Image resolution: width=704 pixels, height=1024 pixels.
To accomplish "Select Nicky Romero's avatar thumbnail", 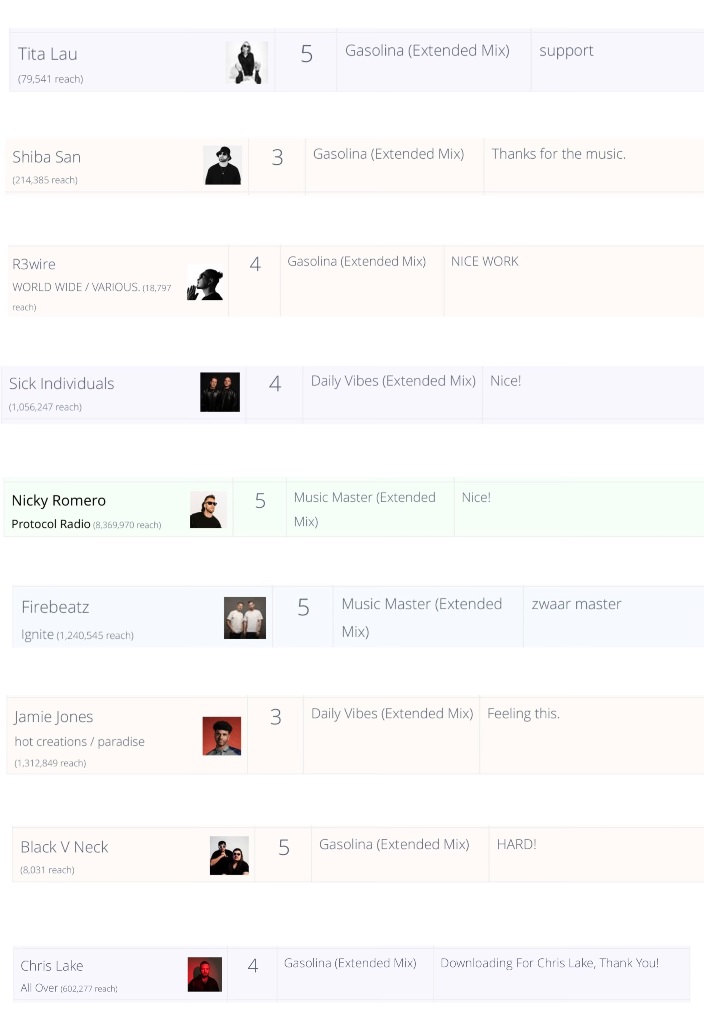I will coord(208,509).
